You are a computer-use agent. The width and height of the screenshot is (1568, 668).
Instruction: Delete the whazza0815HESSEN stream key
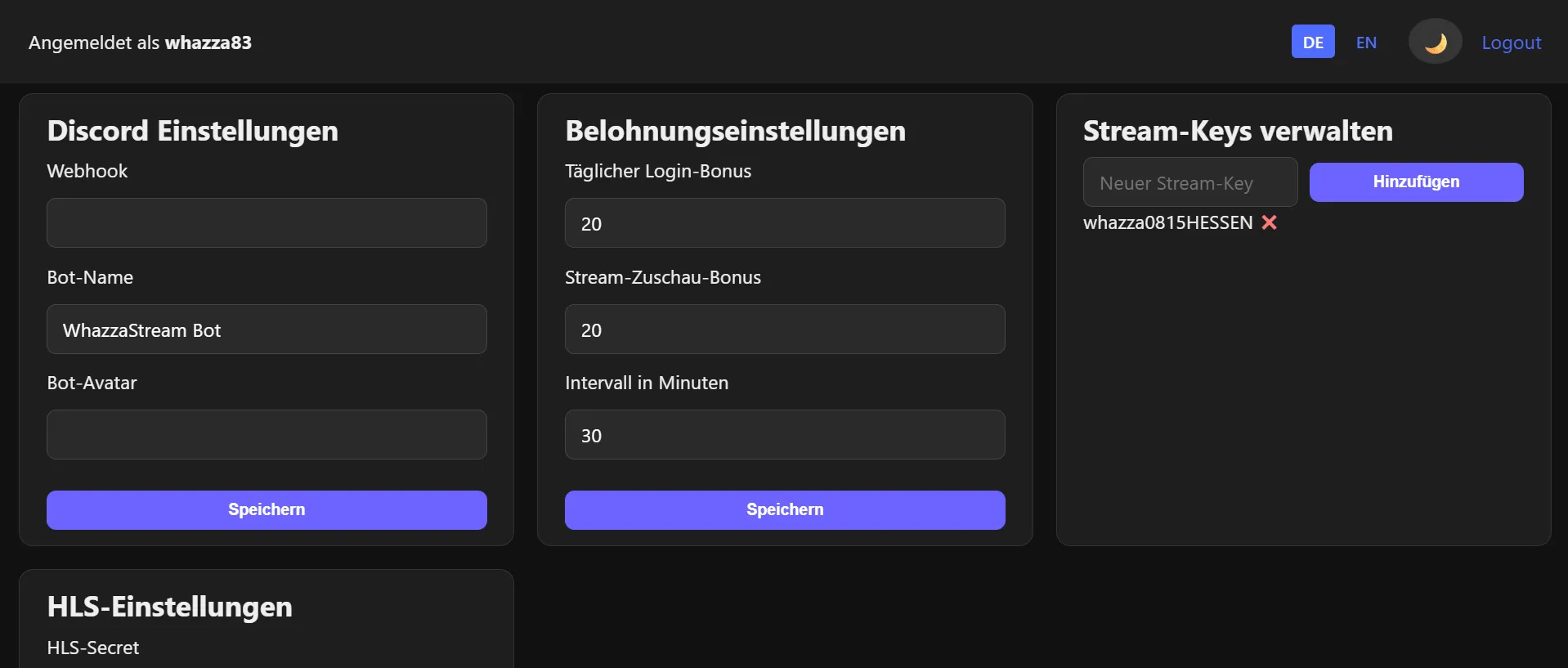[x=1269, y=222]
